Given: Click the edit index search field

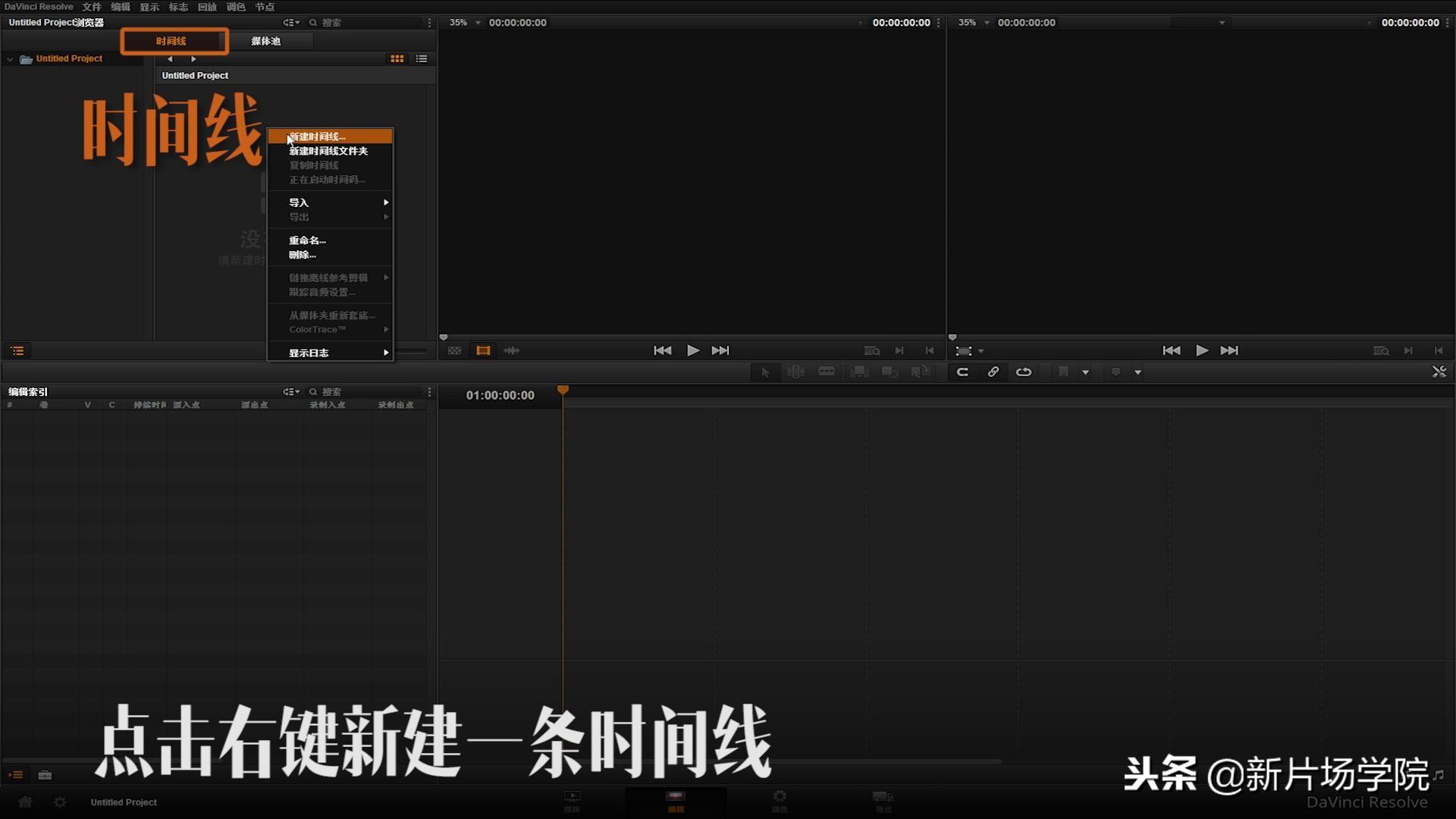Looking at the screenshot, I should [364, 392].
